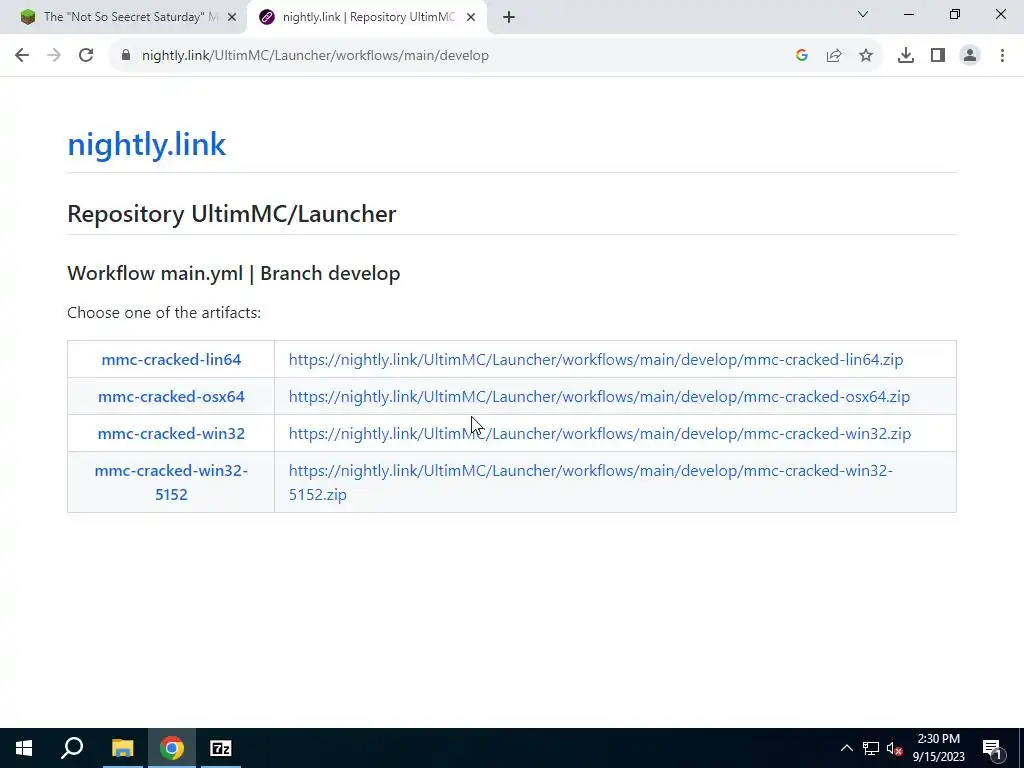
Task: Bookmark this page with the star
Action: point(866,56)
